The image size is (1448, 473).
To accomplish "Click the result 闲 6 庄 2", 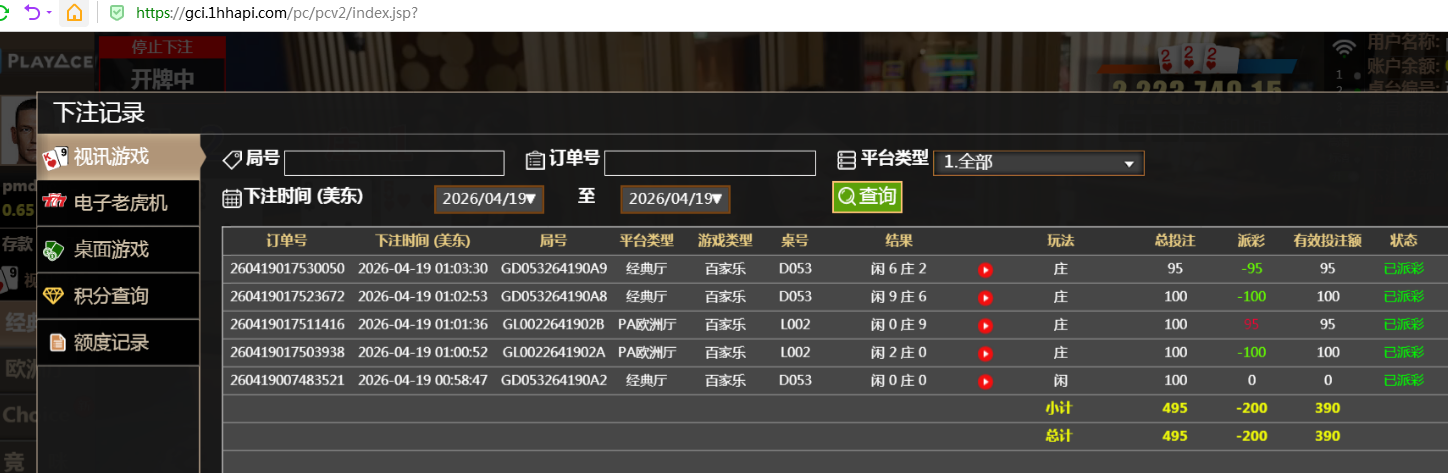I will (x=899, y=269).
